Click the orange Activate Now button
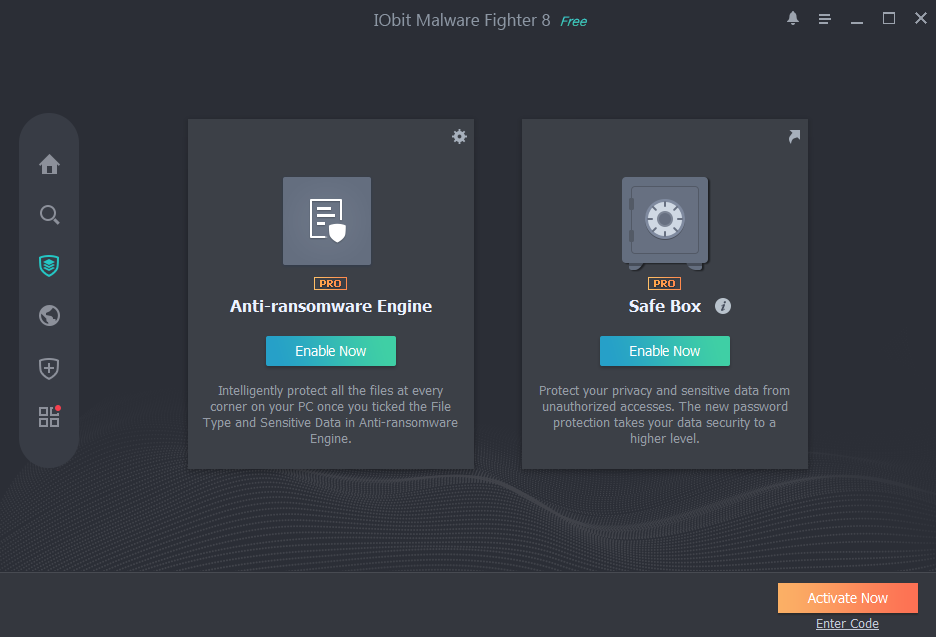This screenshot has width=936, height=637. pyautogui.click(x=847, y=598)
